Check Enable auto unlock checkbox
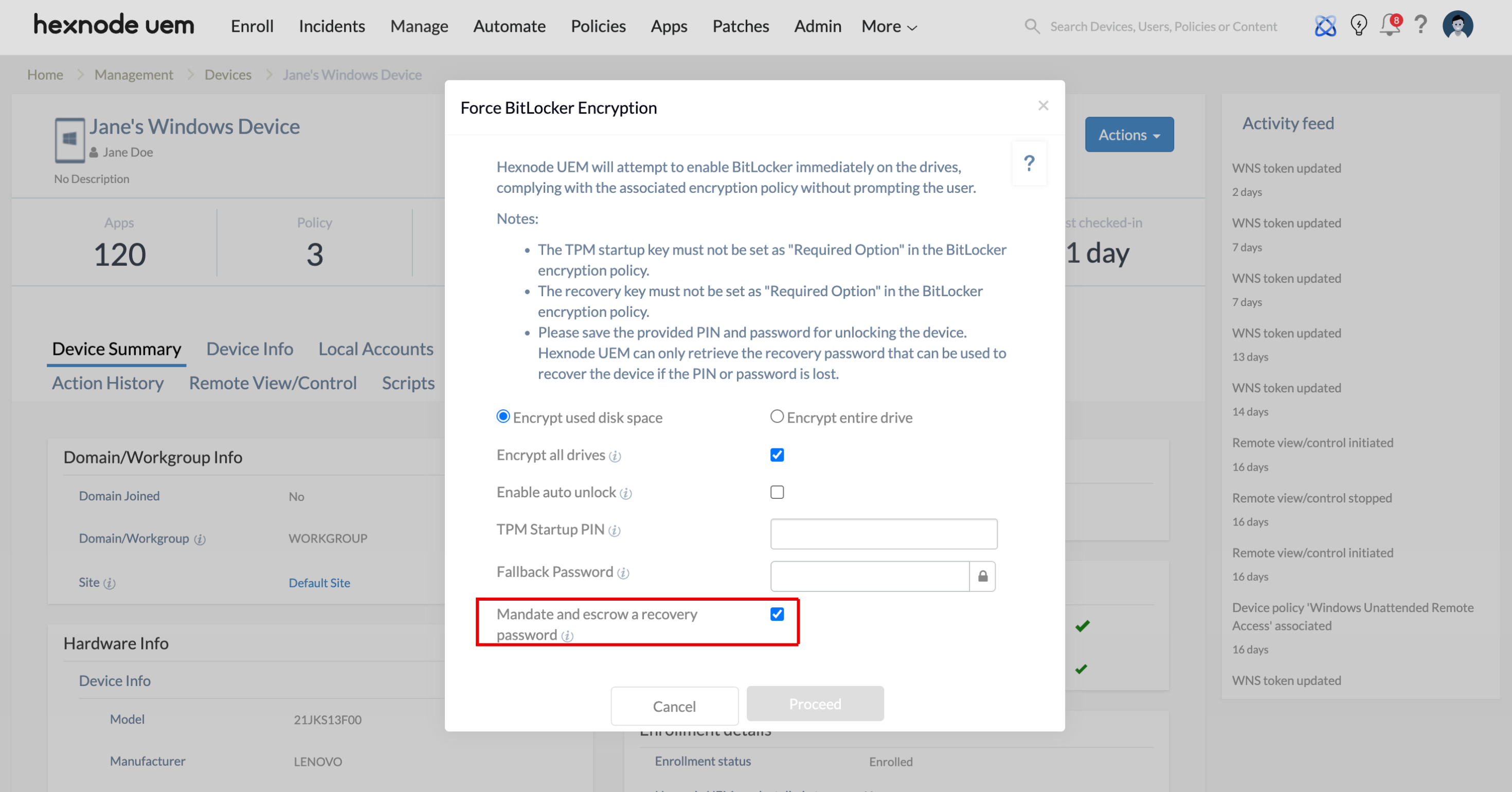The height and width of the screenshot is (792, 1512). point(777,492)
